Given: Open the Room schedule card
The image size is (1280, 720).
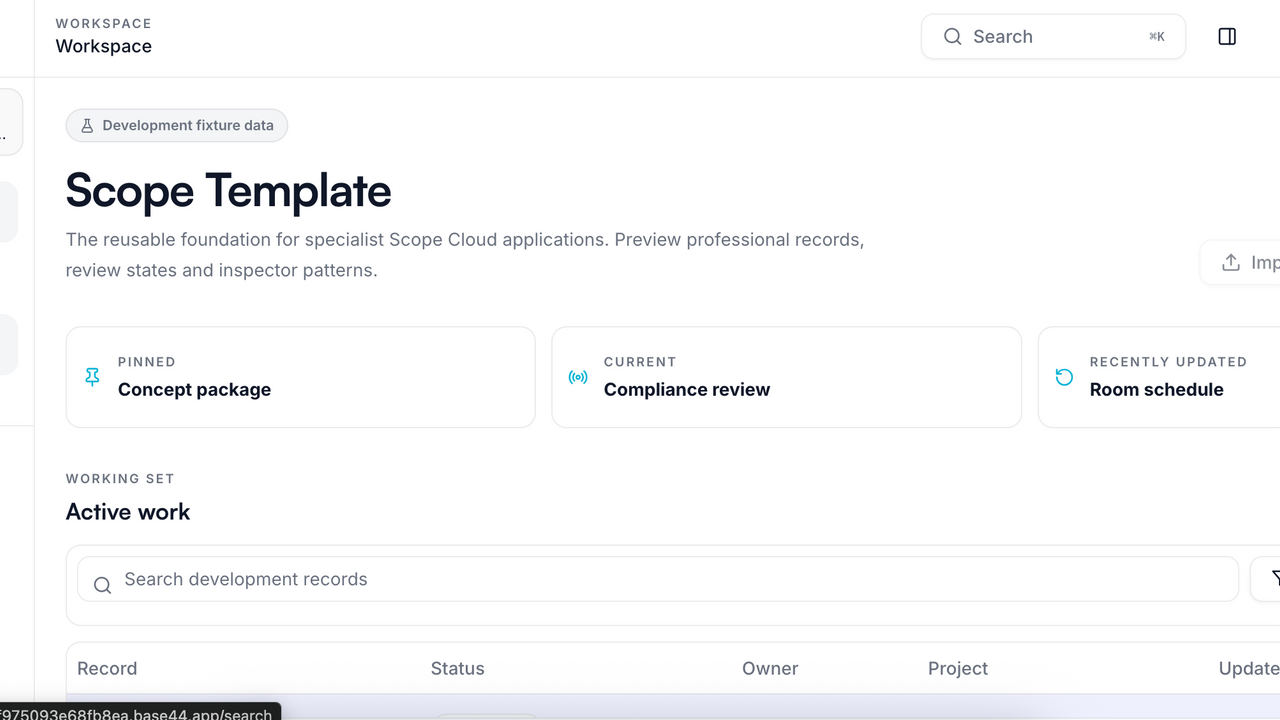Looking at the screenshot, I should pyautogui.click(x=1160, y=377).
